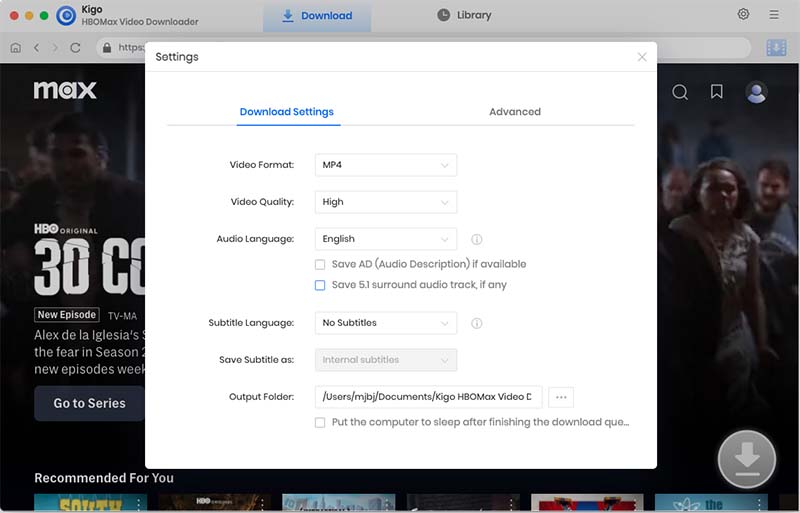
Task: Enable Save AD Audio Description option
Action: pyautogui.click(x=320, y=264)
